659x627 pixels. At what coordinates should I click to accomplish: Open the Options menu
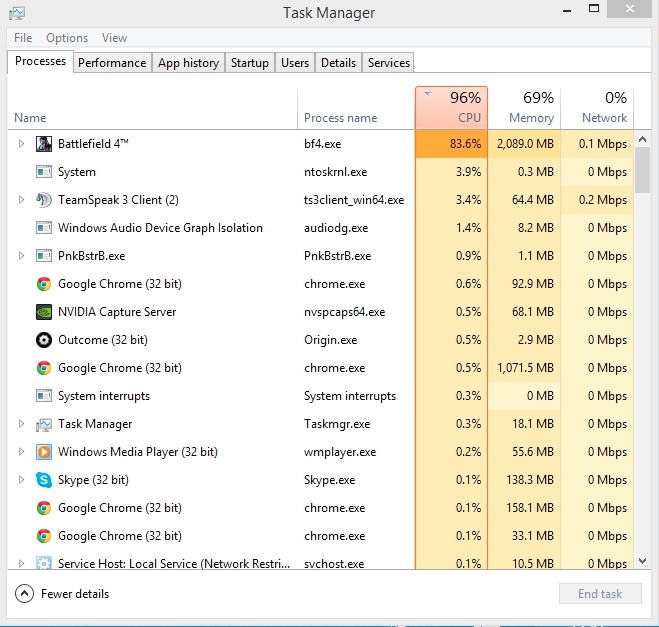pyautogui.click(x=67, y=38)
